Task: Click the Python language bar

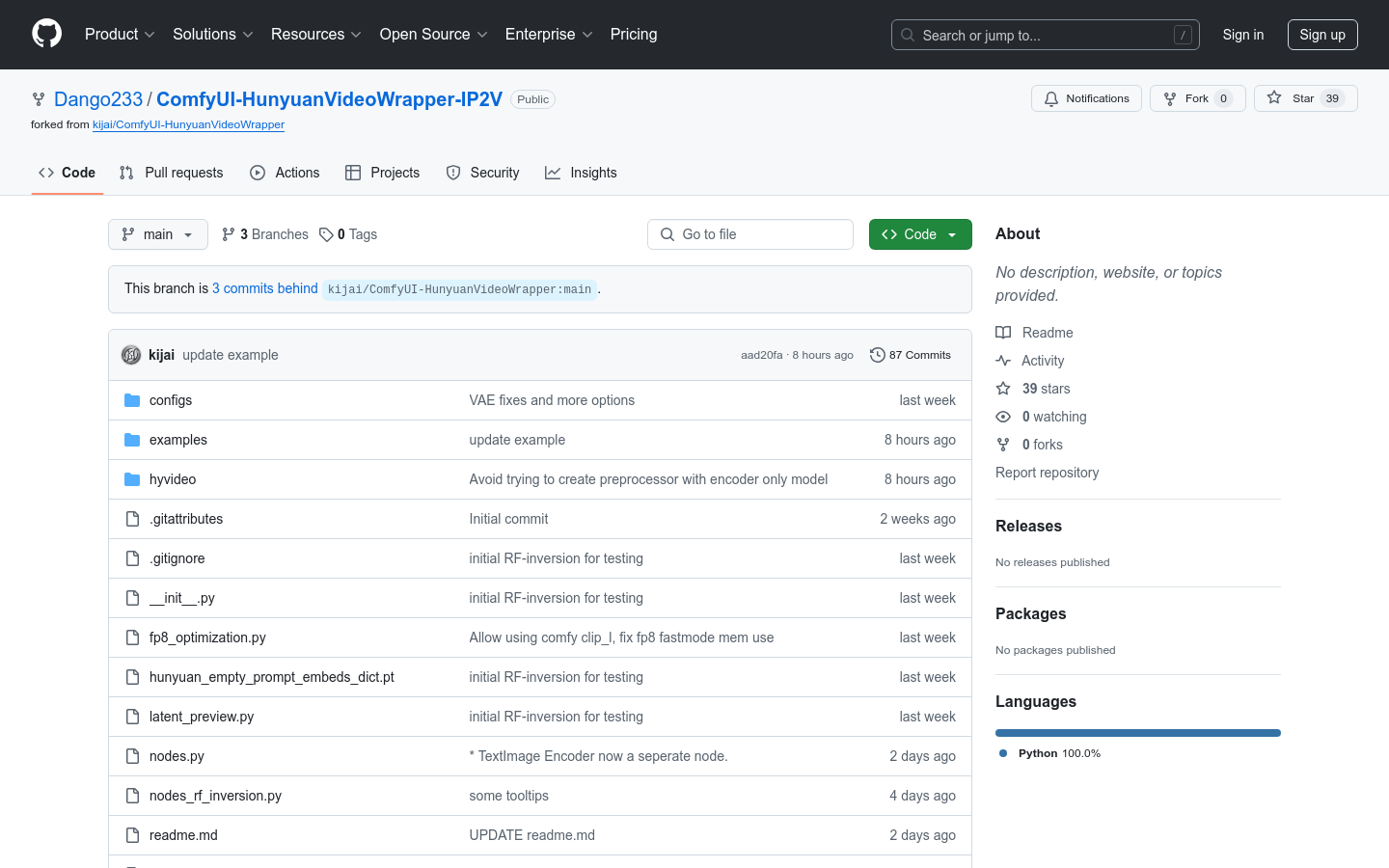Action: click(x=1138, y=733)
